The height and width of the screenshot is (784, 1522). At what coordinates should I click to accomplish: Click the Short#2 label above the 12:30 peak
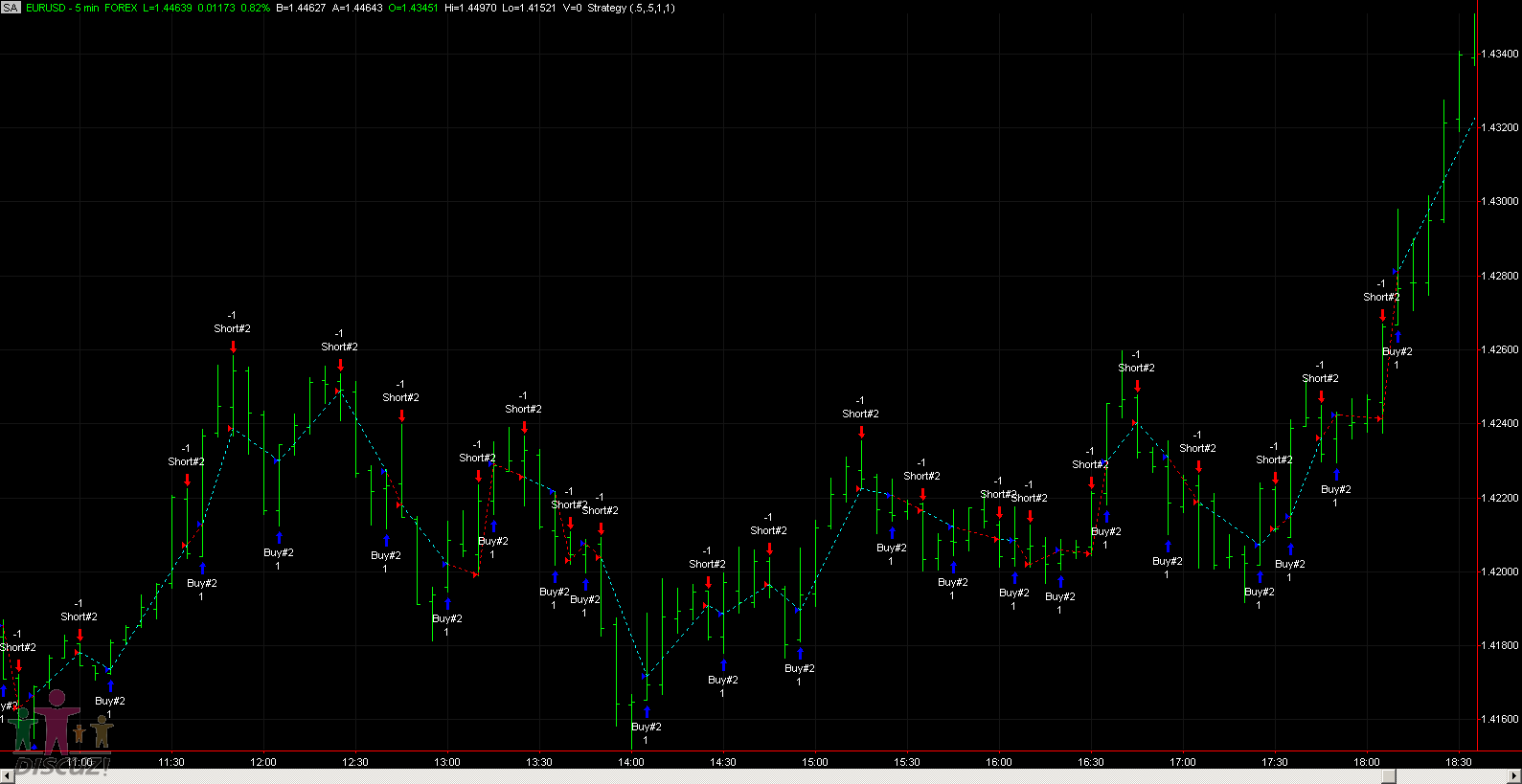pyautogui.click(x=340, y=347)
